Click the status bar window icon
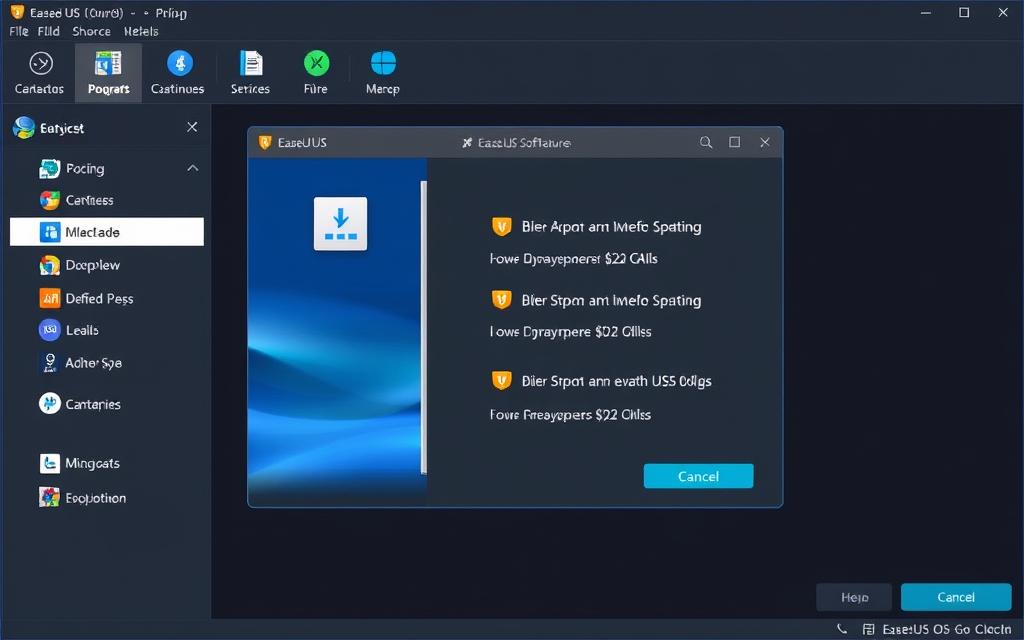 click(868, 630)
